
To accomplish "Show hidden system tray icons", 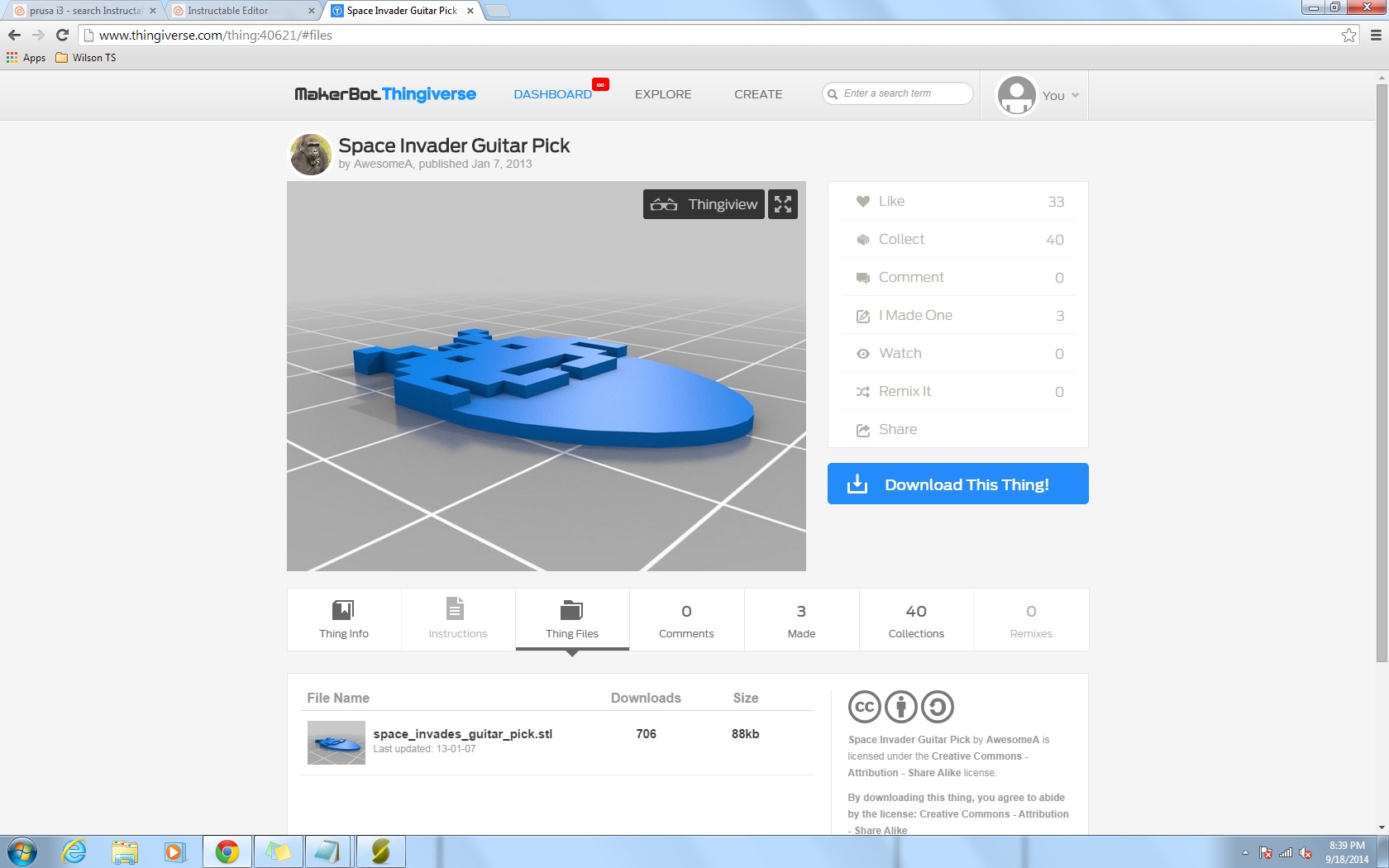I will pos(1245,852).
